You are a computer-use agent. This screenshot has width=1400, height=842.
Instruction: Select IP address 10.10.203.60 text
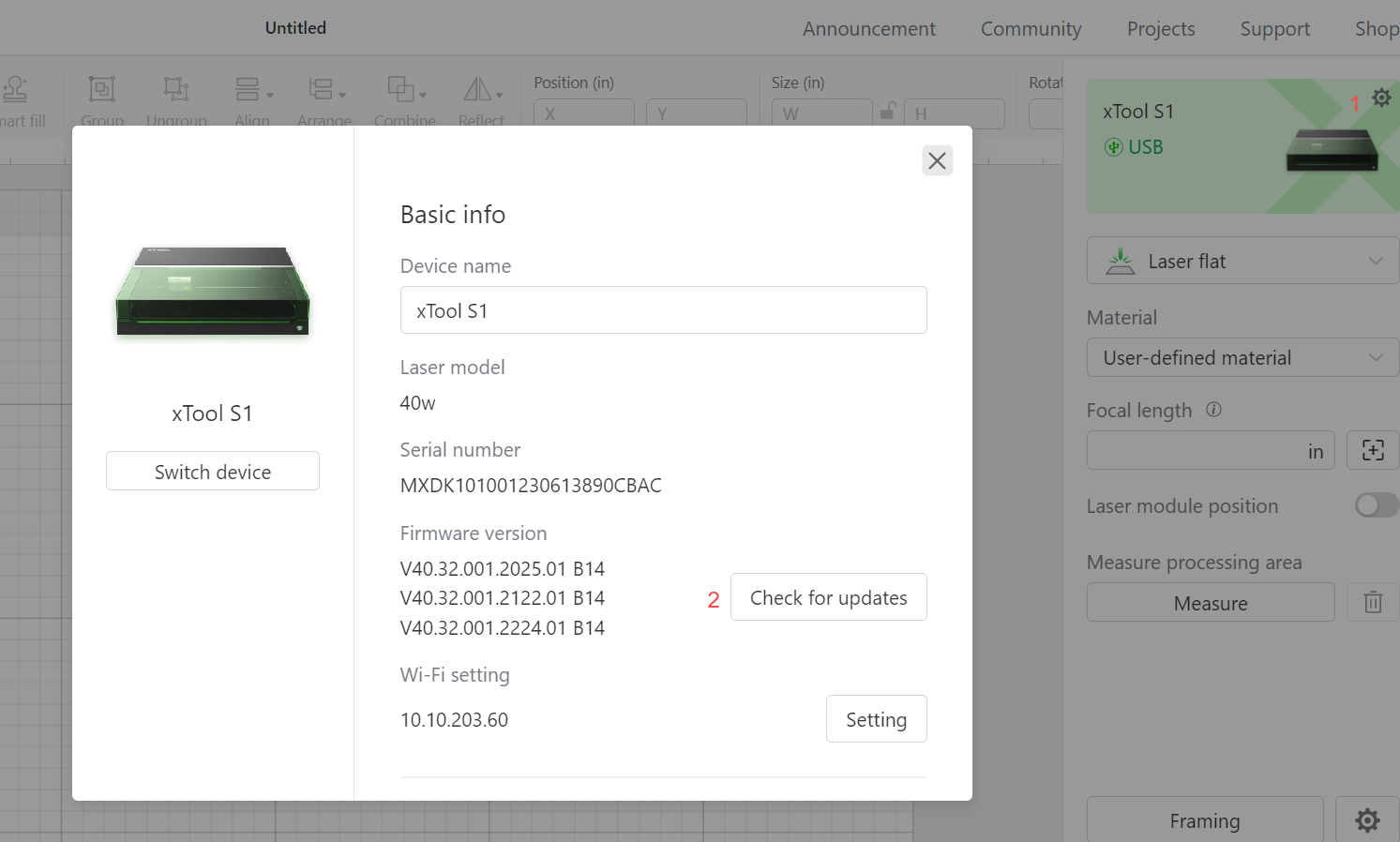(x=454, y=720)
